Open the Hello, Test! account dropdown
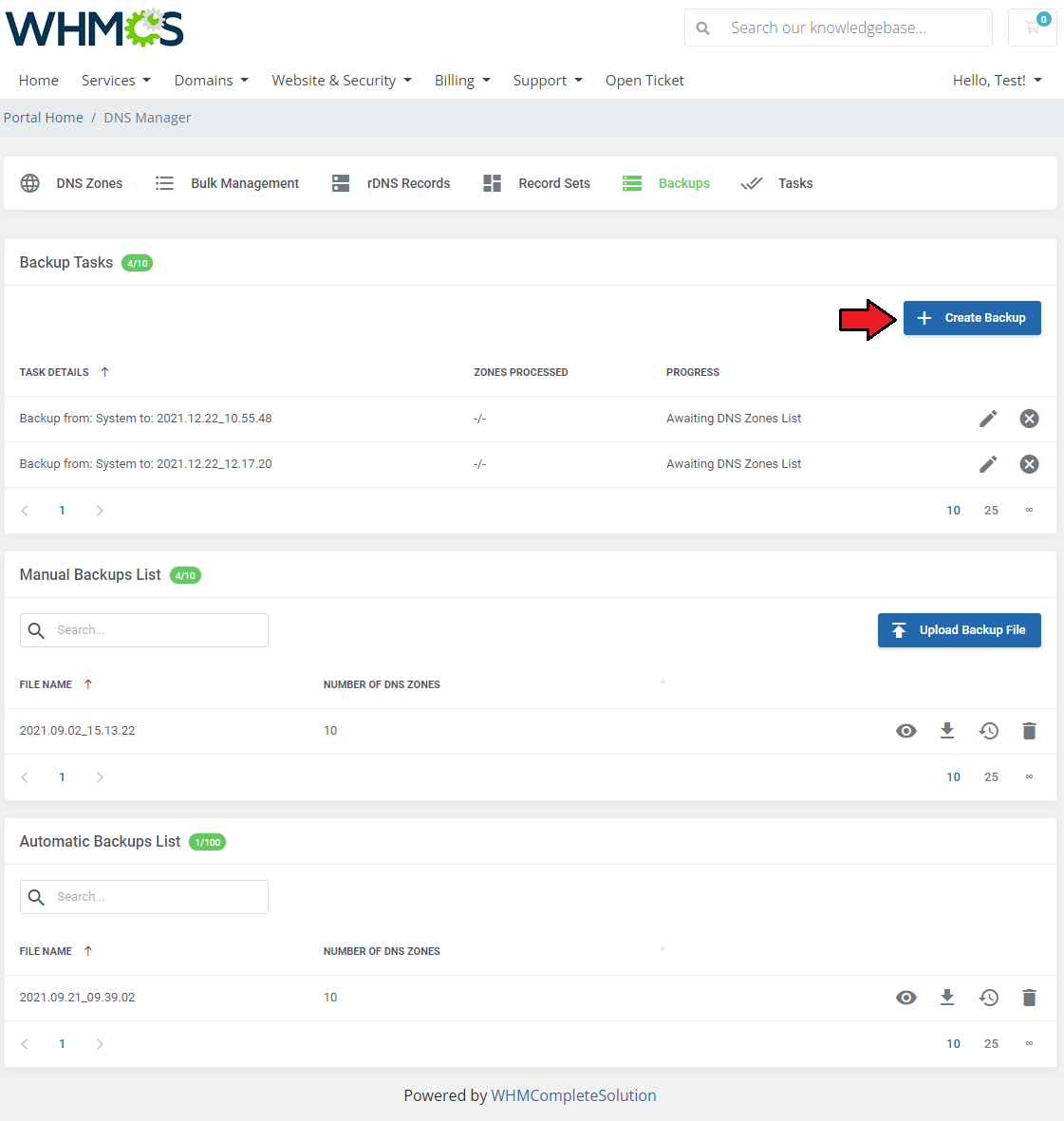1064x1121 pixels. tap(997, 80)
